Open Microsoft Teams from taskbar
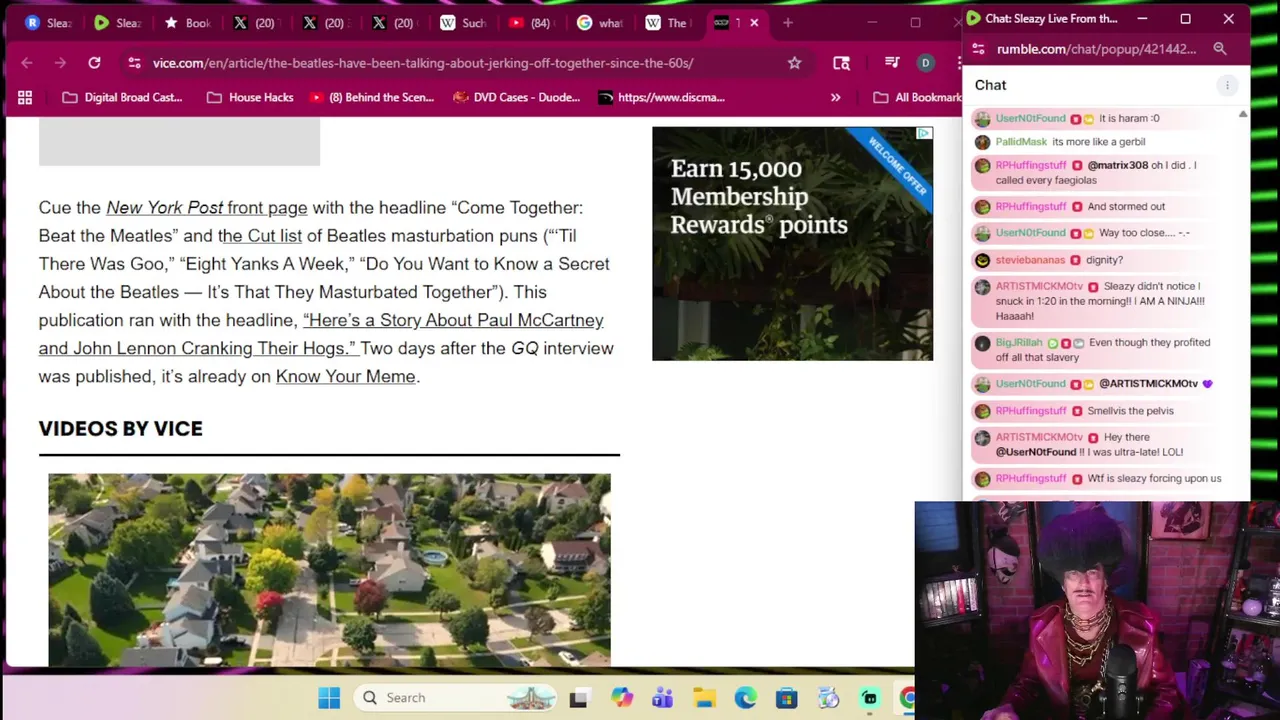The image size is (1280, 720). (x=662, y=697)
